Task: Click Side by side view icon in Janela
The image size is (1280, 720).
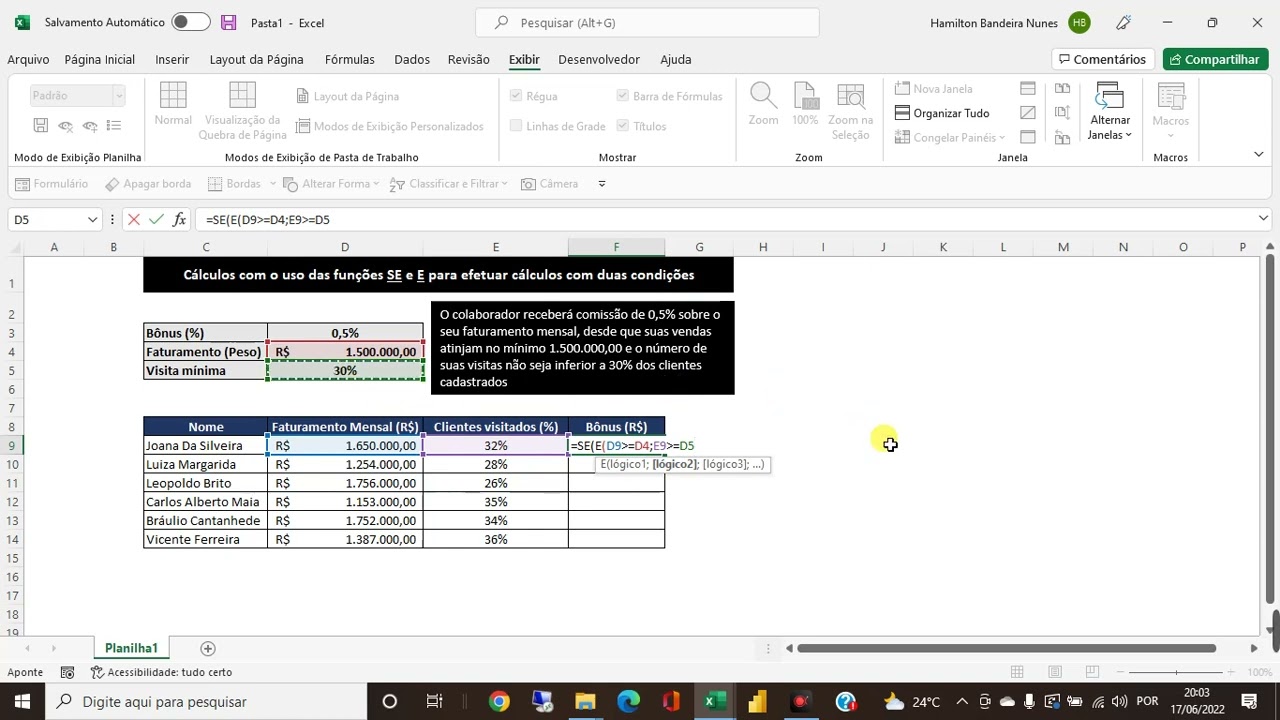Action: (1062, 89)
